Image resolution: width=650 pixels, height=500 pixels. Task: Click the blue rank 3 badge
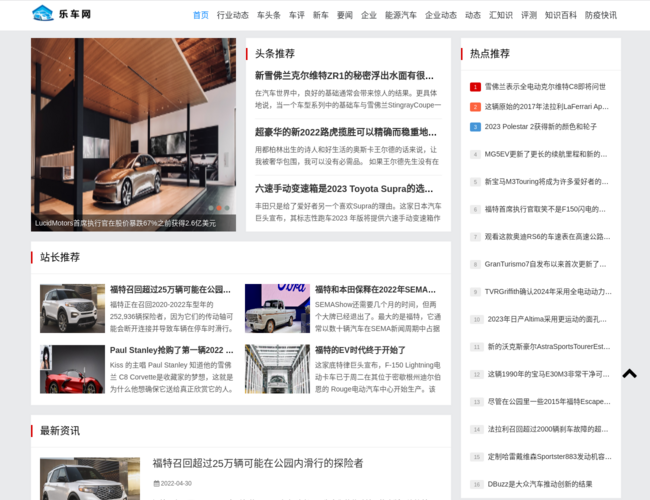click(475, 127)
